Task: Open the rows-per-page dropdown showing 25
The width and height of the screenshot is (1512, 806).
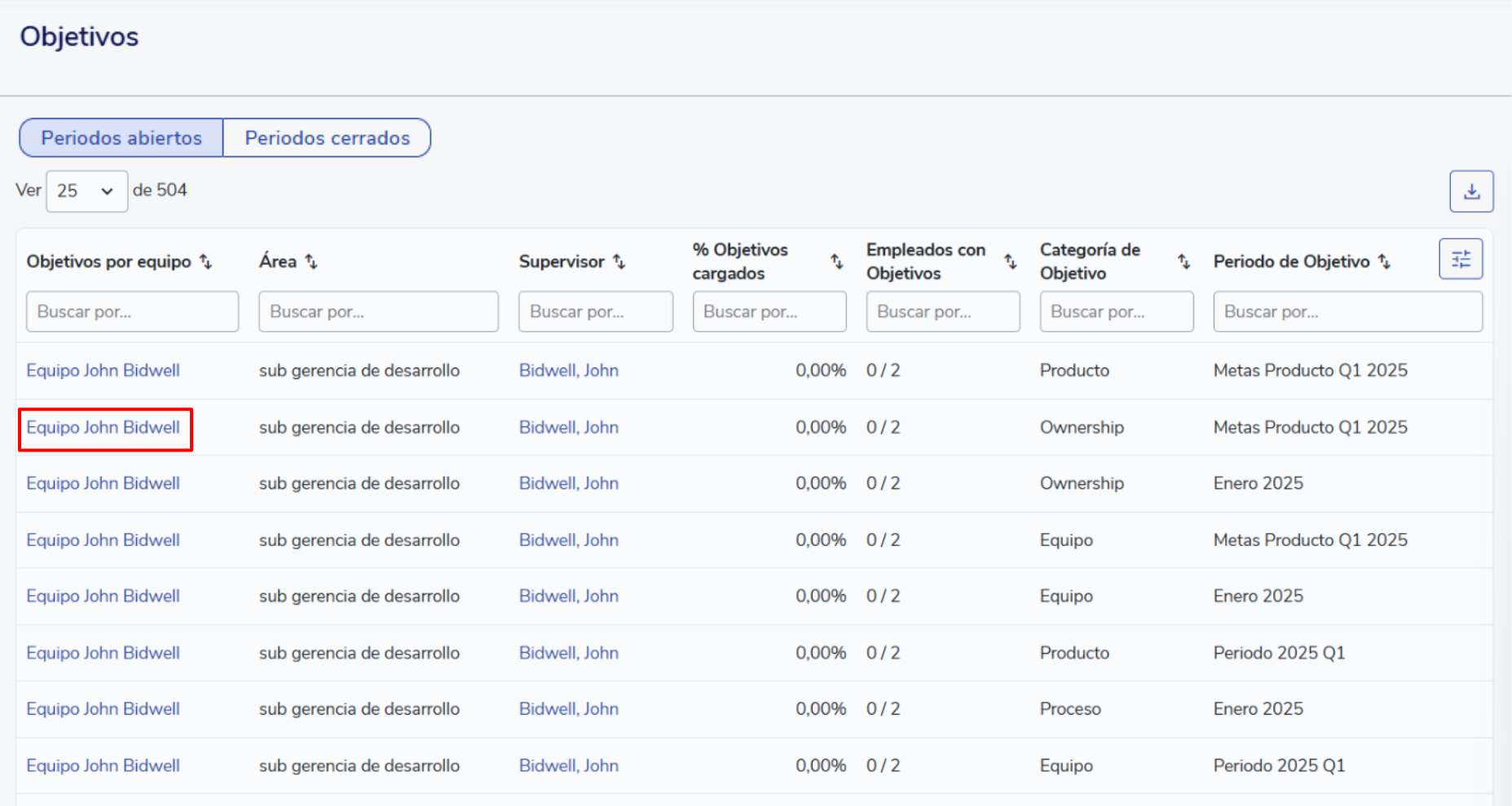Action: tap(86, 192)
